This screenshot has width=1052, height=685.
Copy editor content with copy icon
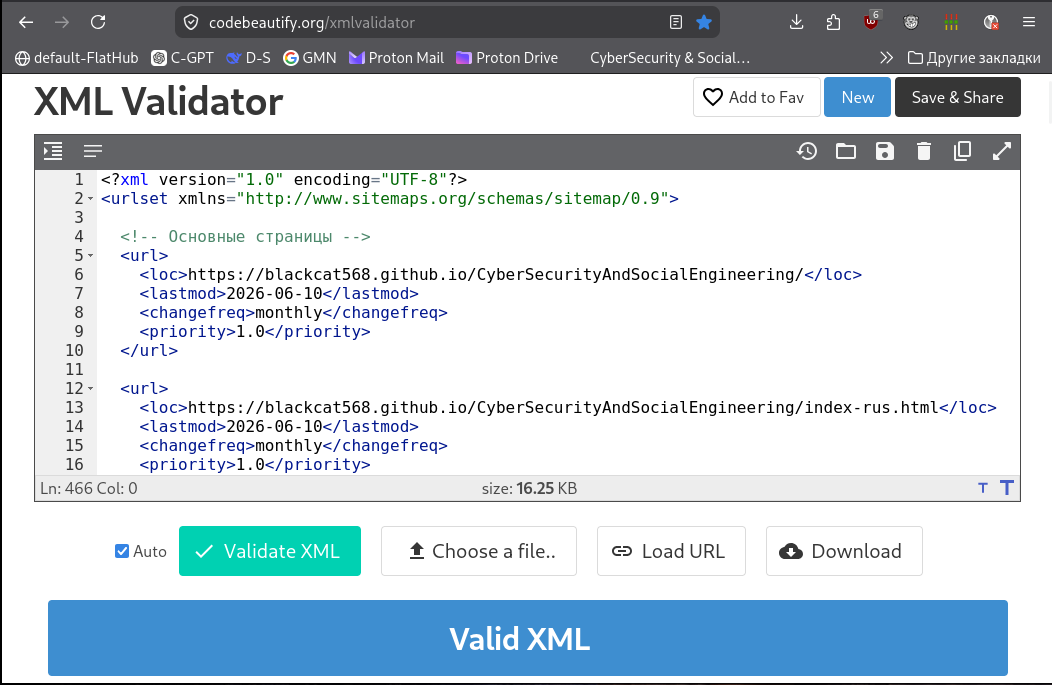point(962,151)
